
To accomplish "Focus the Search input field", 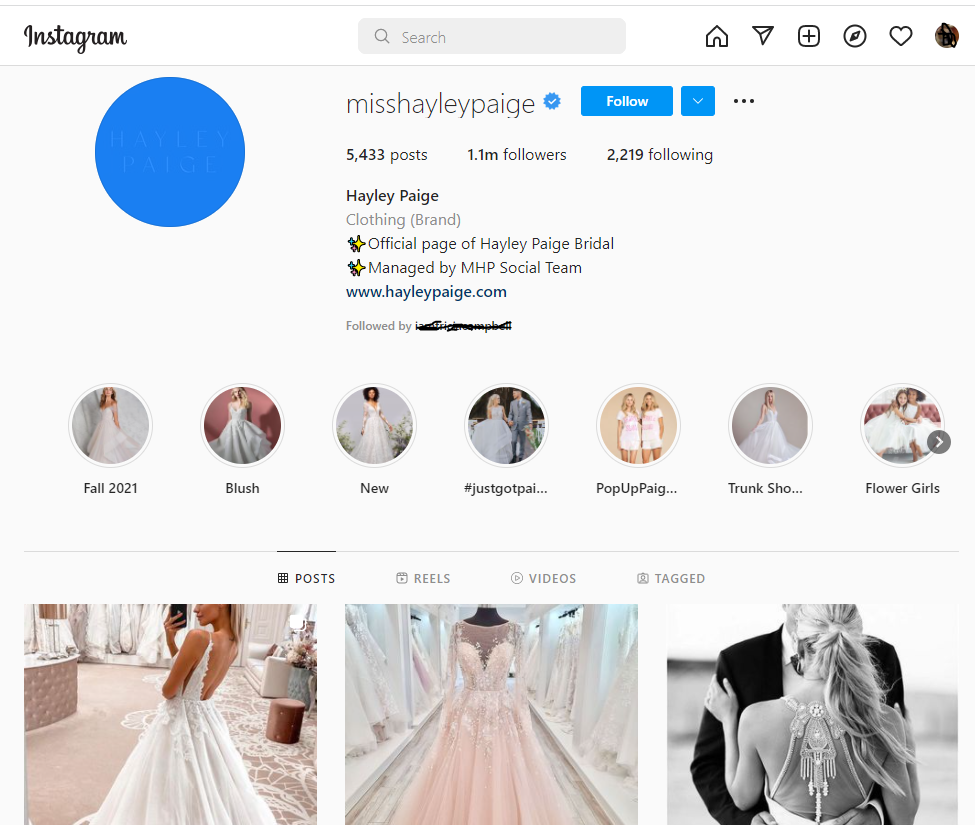I will click(x=491, y=36).
